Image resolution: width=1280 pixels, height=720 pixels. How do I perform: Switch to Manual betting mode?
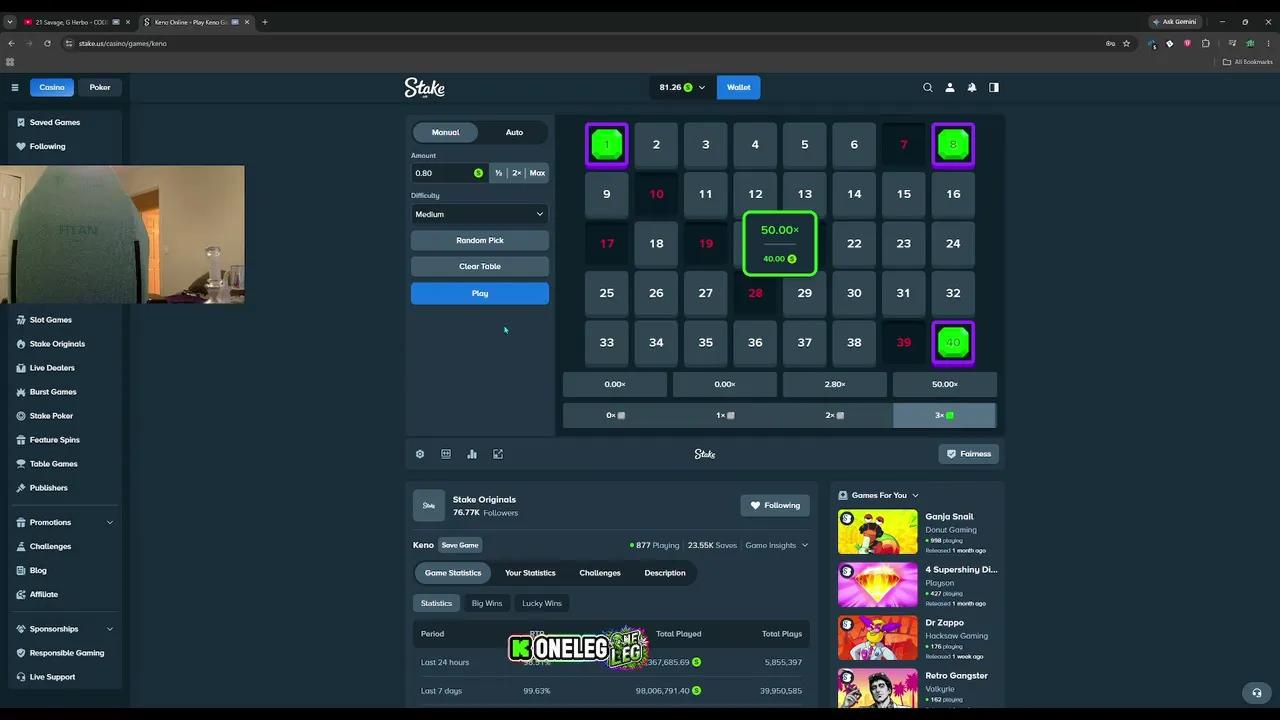[445, 132]
